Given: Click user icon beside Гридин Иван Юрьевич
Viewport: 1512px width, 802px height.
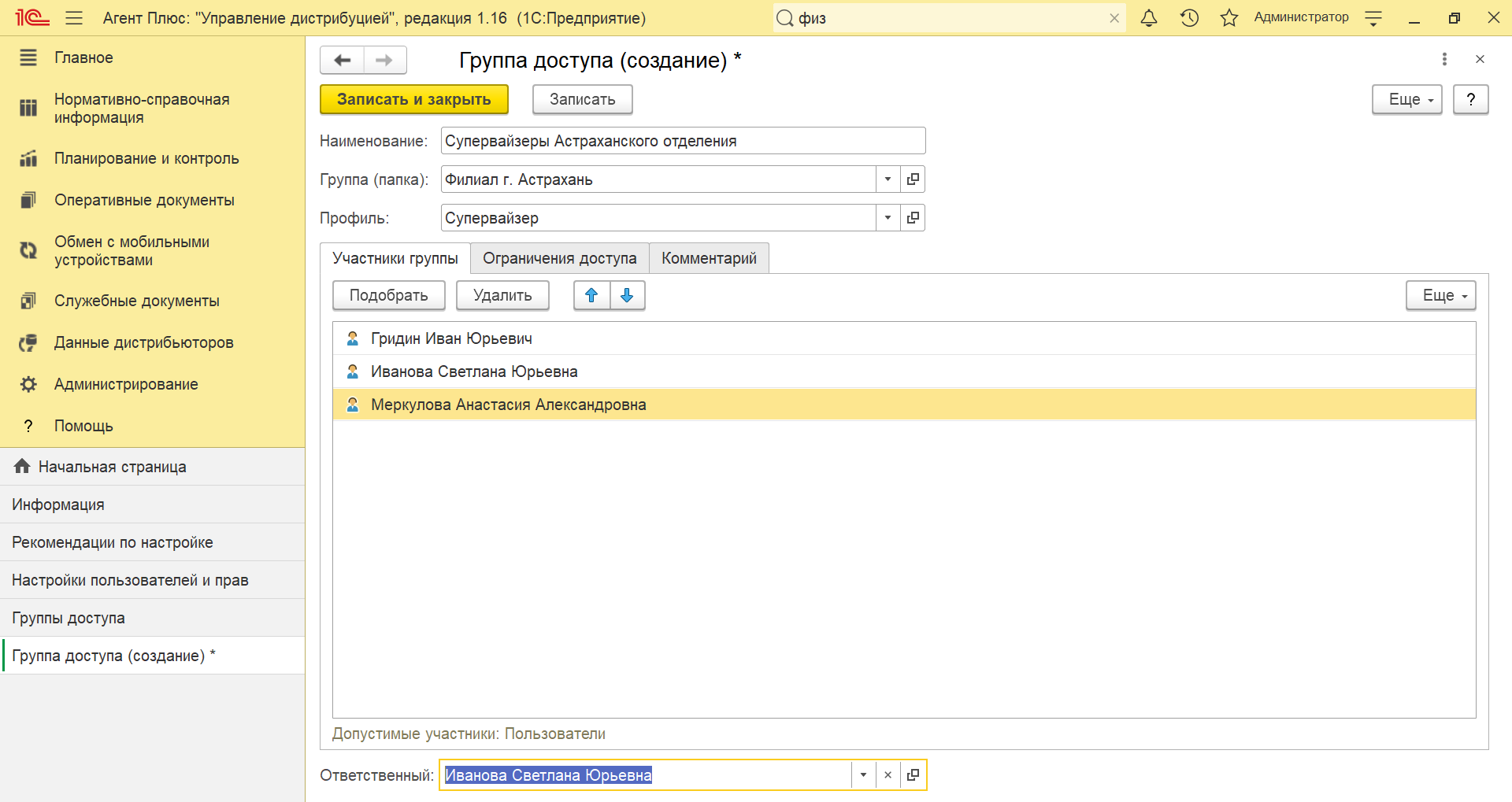Looking at the screenshot, I should tap(353, 338).
